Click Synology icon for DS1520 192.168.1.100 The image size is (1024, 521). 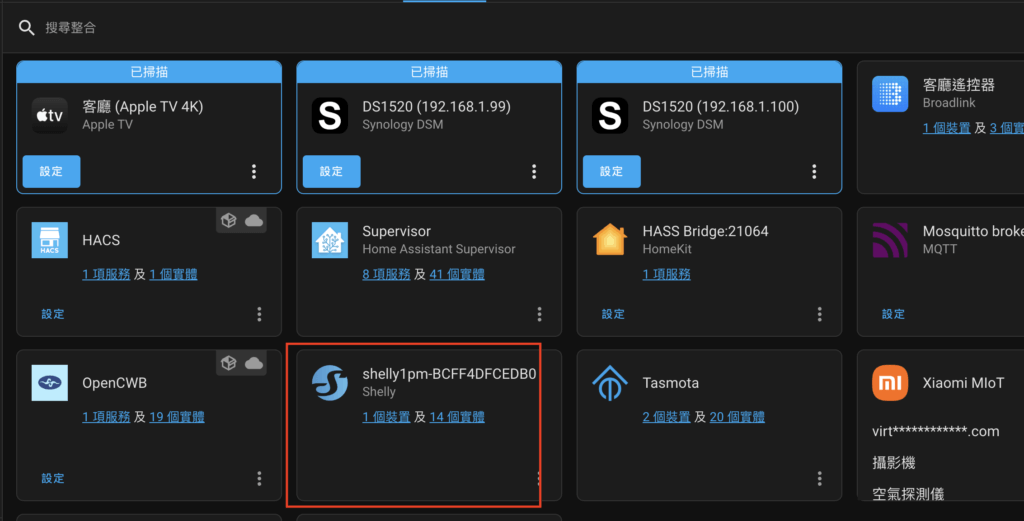tap(610, 116)
